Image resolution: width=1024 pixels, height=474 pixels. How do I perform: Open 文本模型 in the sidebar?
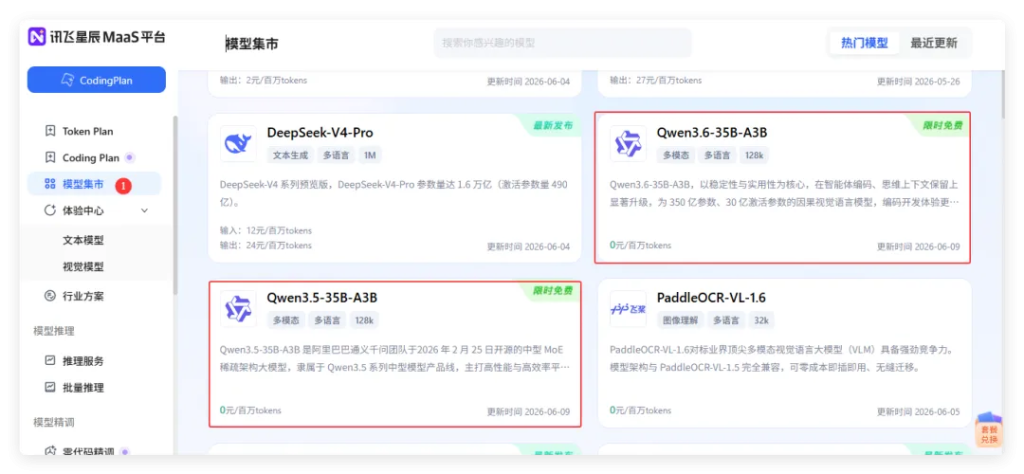click(x=83, y=240)
